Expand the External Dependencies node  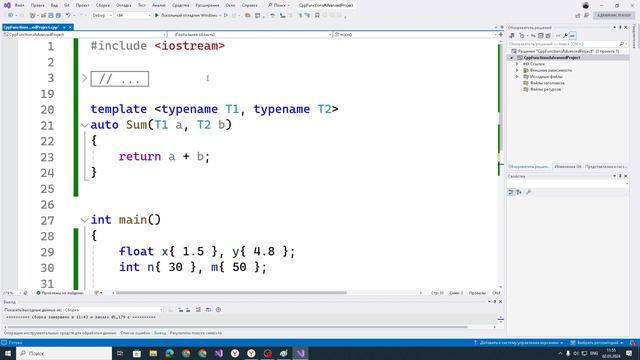[517, 70]
